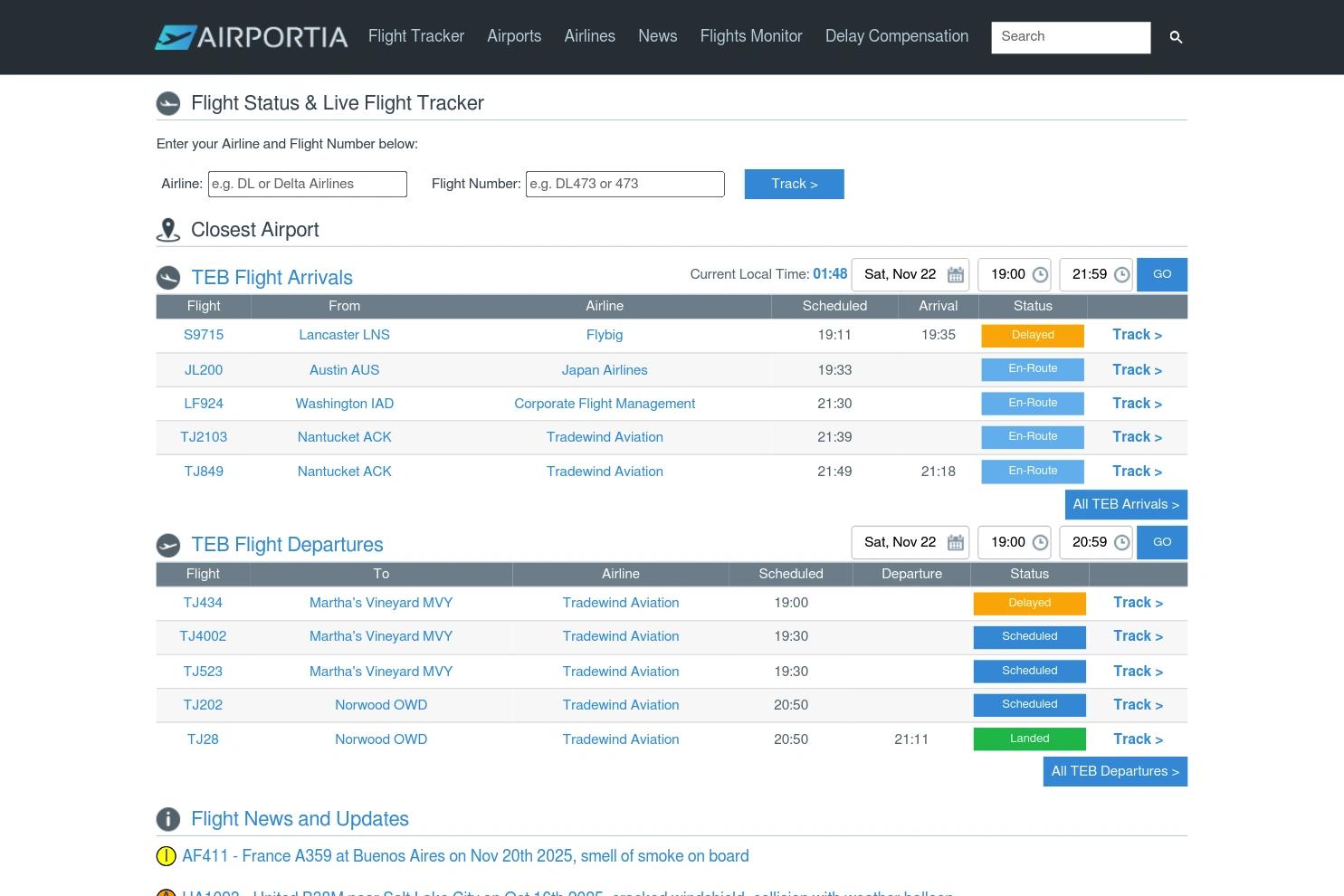The height and width of the screenshot is (896, 1344).
Task: Click the TEB Flight Departures plane icon
Action: click(168, 545)
